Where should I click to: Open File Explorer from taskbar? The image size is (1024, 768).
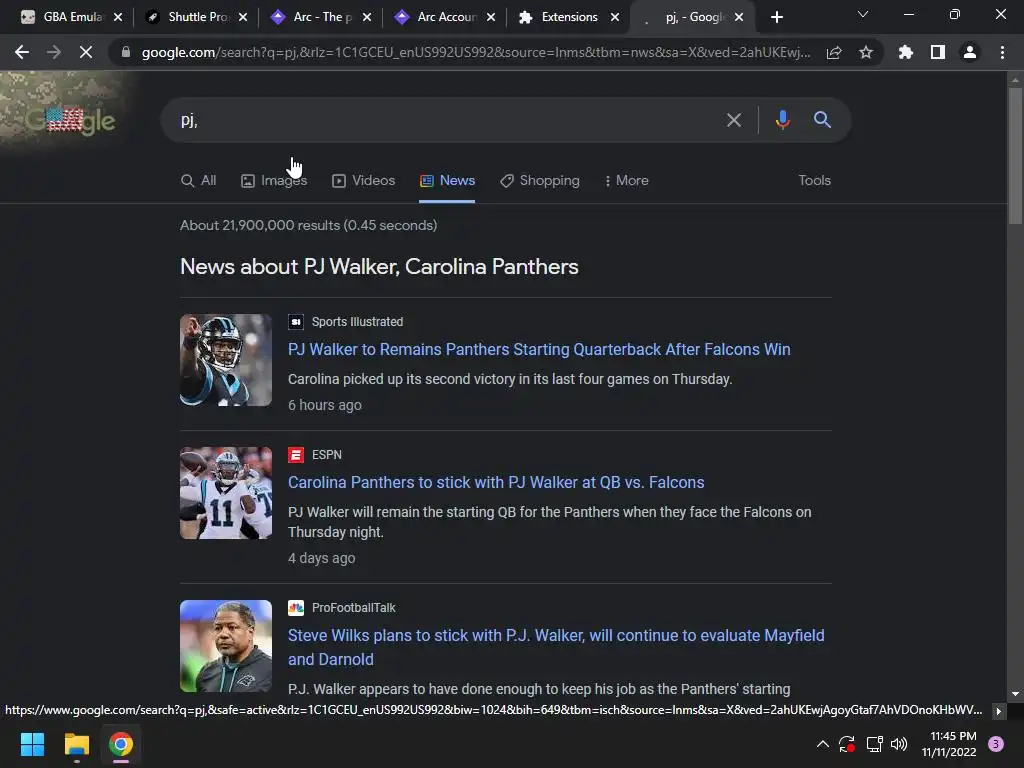tap(76, 744)
